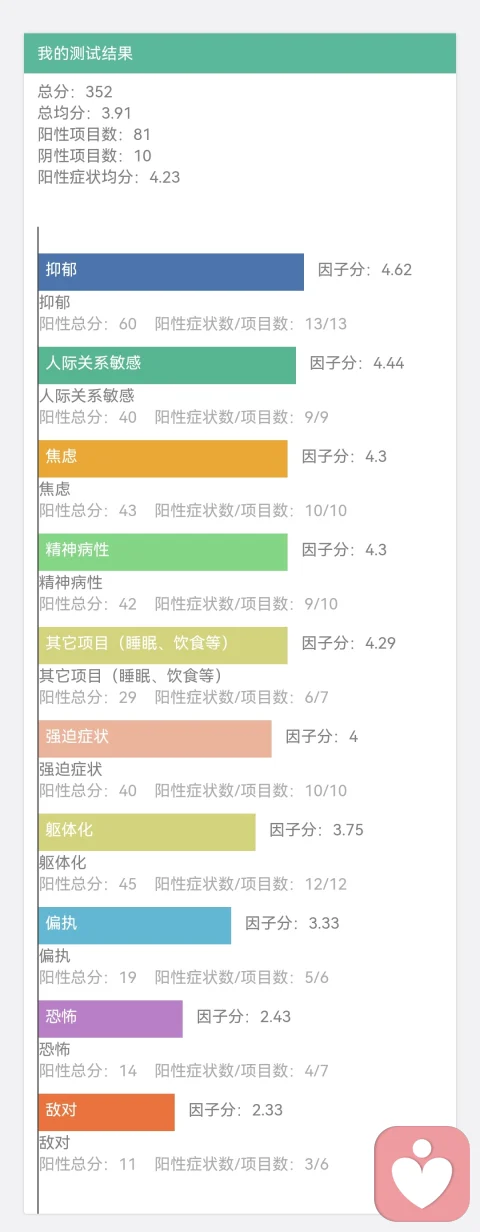Click the orange 焦虑 bar
480x1232 pixels.
click(x=163, y=458)
